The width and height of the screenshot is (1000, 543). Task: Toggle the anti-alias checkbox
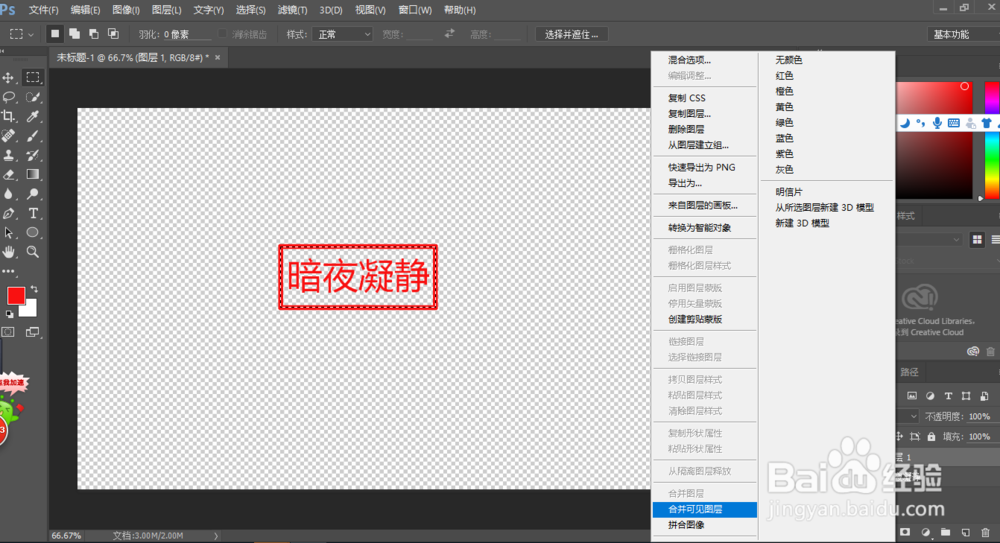click(223, 34)
